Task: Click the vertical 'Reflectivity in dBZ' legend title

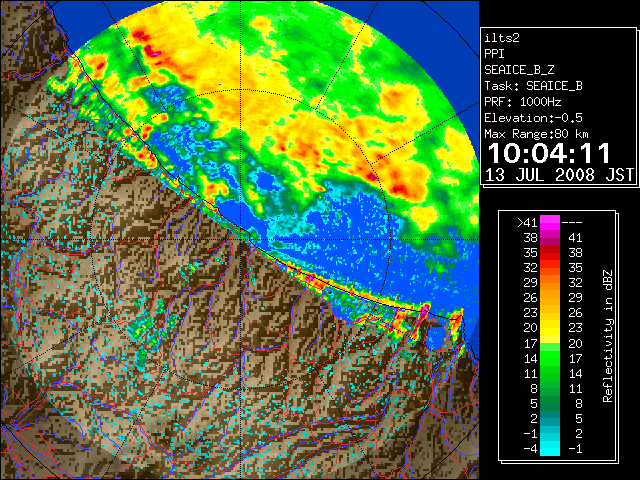Action: 607,336
